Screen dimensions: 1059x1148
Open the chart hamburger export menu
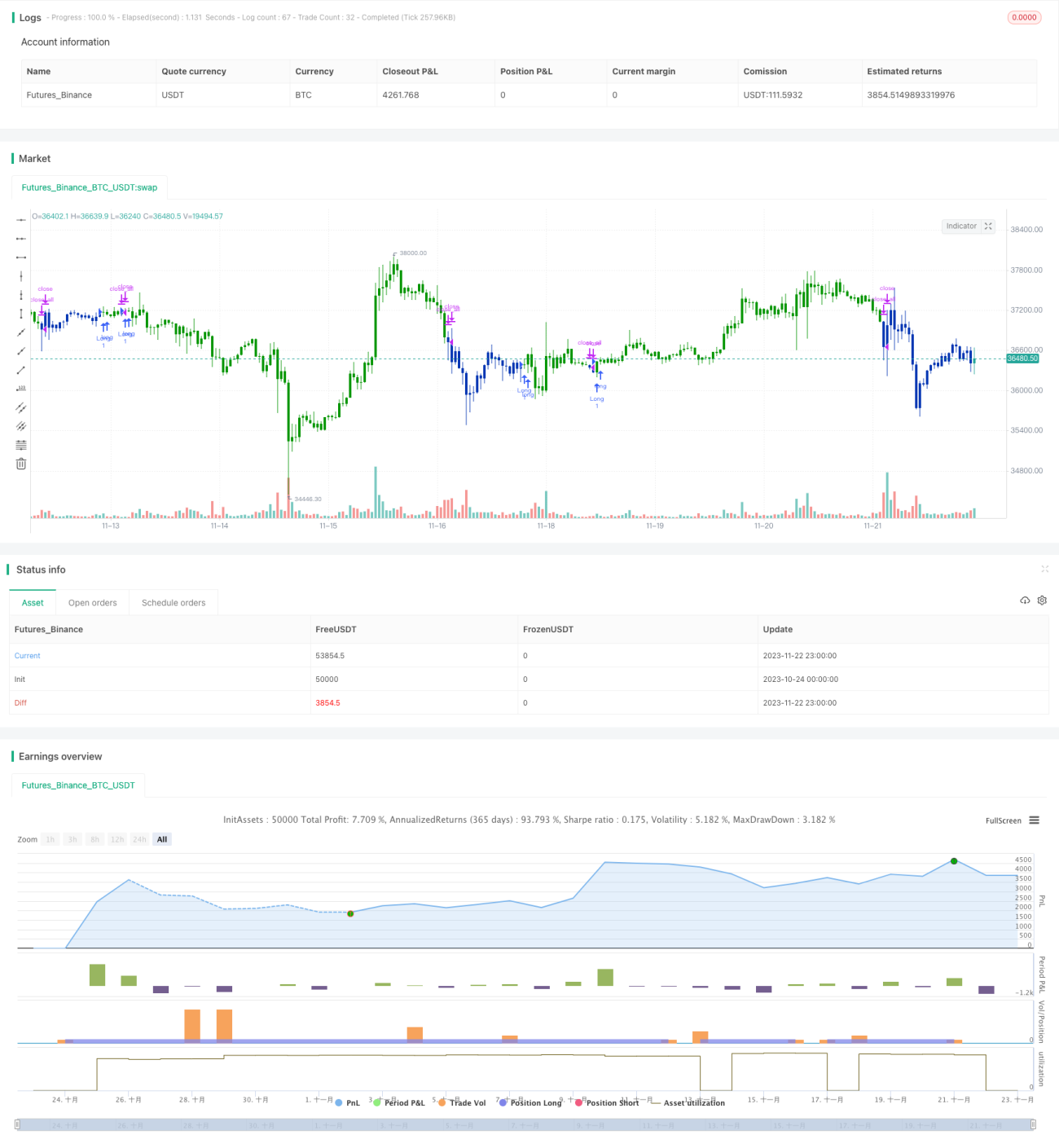[x=1035, y=820]
